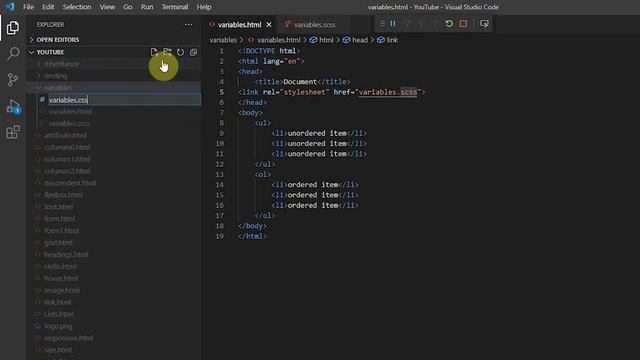Close the variables.html editor tab
The height and width of the screenshot is (360, 640).
pyautogui.click(x=269, y=25)
